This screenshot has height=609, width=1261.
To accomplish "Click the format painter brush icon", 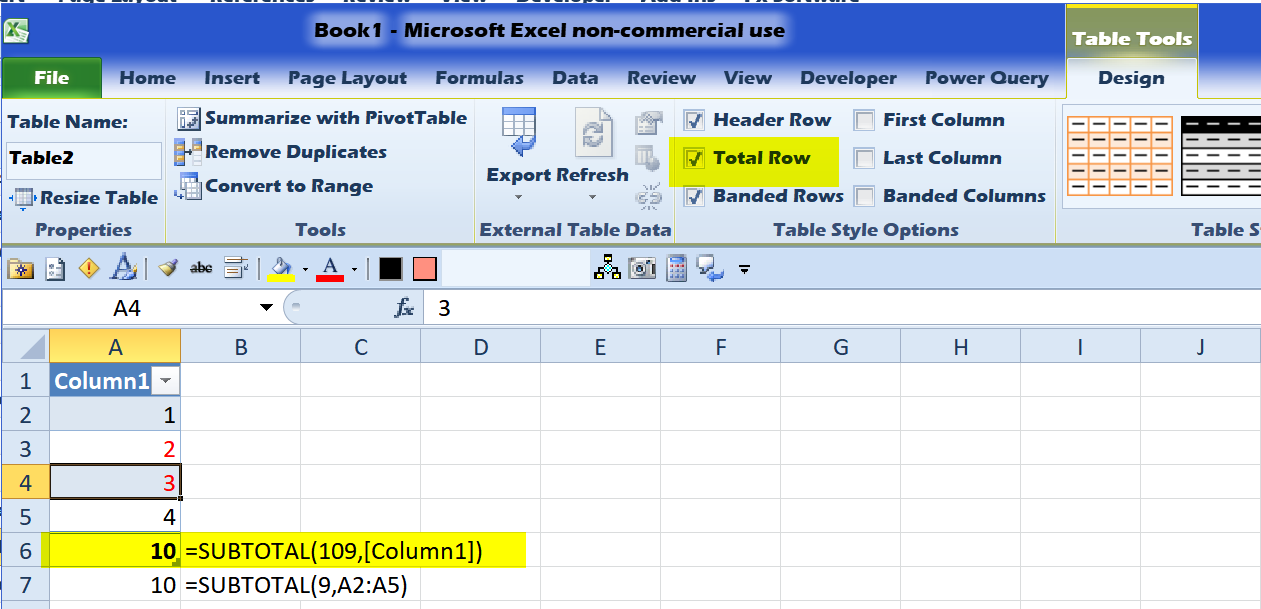I will coord(169,268).
